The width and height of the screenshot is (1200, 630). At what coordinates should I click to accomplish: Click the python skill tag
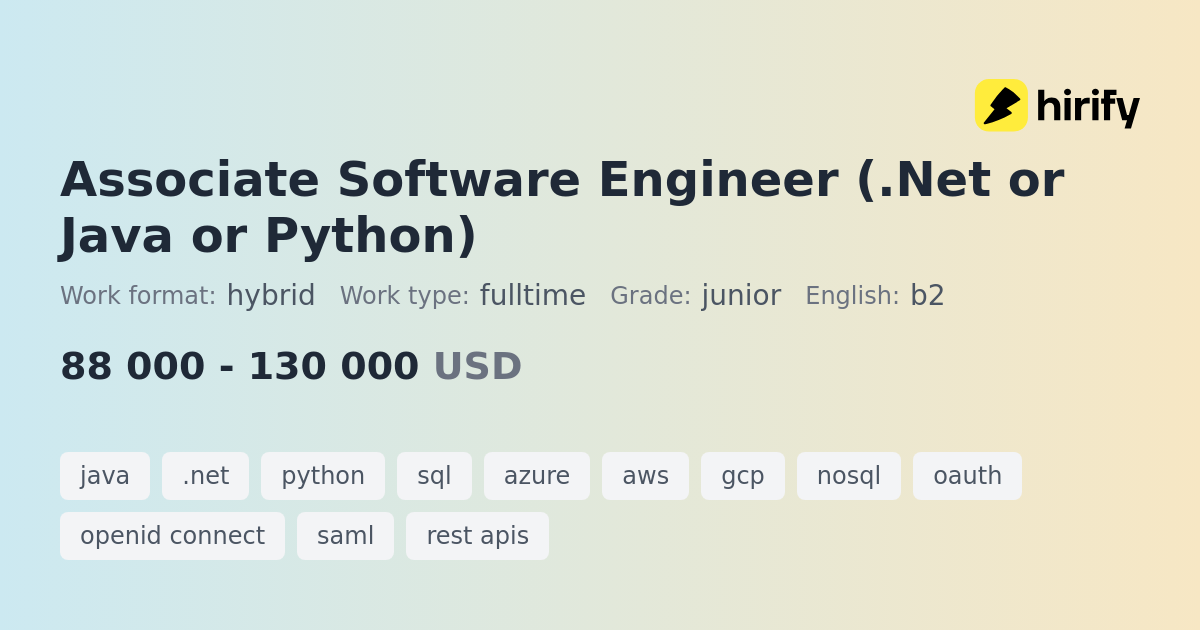[323, 476]
